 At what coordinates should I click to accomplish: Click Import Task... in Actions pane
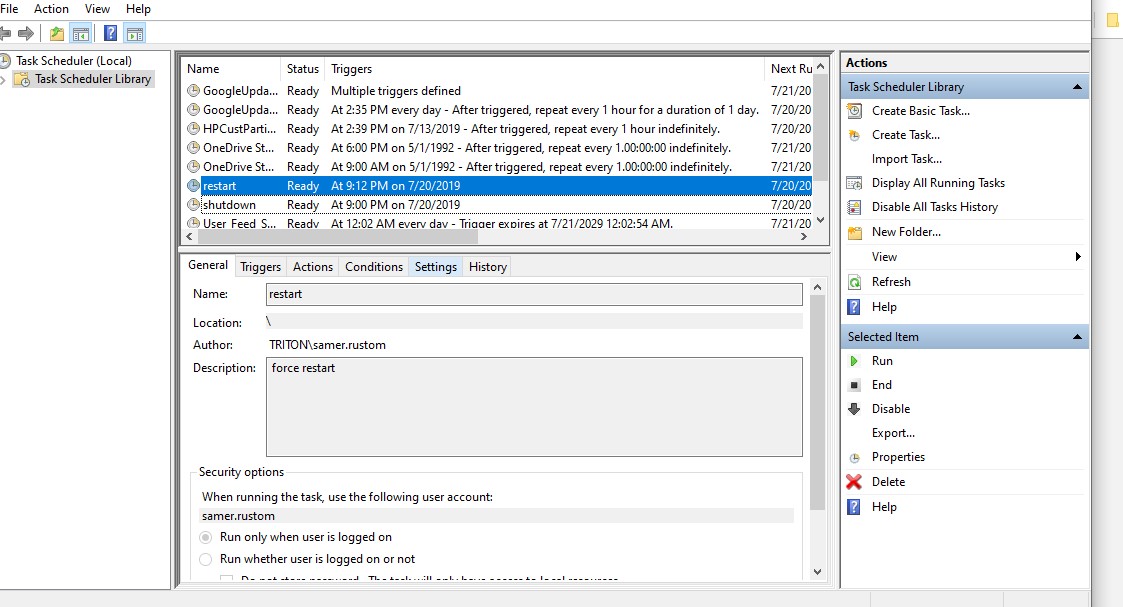coord(907,159)
